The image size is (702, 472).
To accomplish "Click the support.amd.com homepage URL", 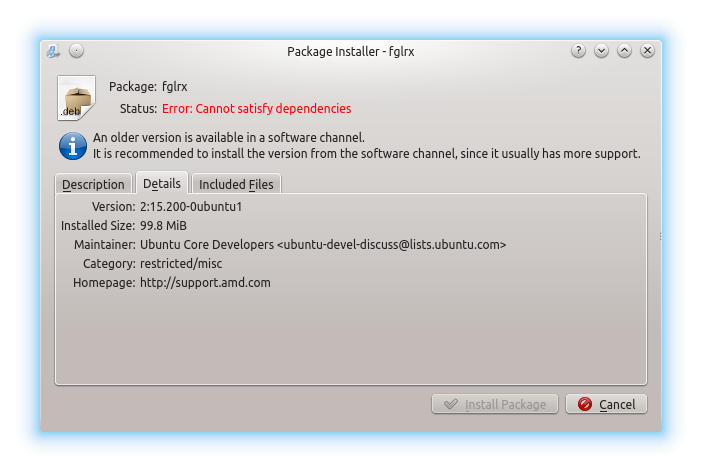I will pos(205,283).
